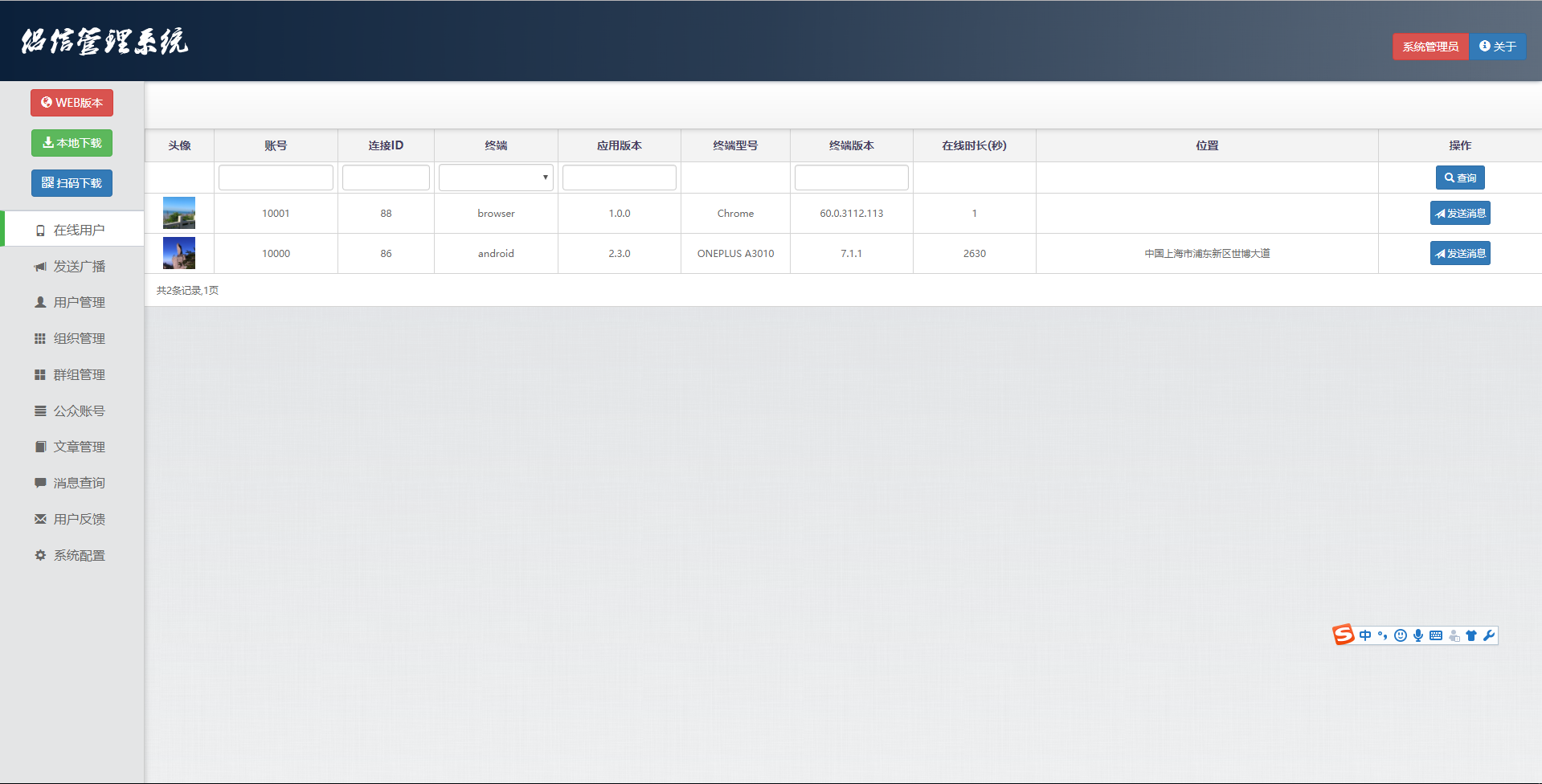Viewport: 1542px width, 784px height.
Task: Click the emoji smiley icon in IME bar
Action: [1401, 635]
